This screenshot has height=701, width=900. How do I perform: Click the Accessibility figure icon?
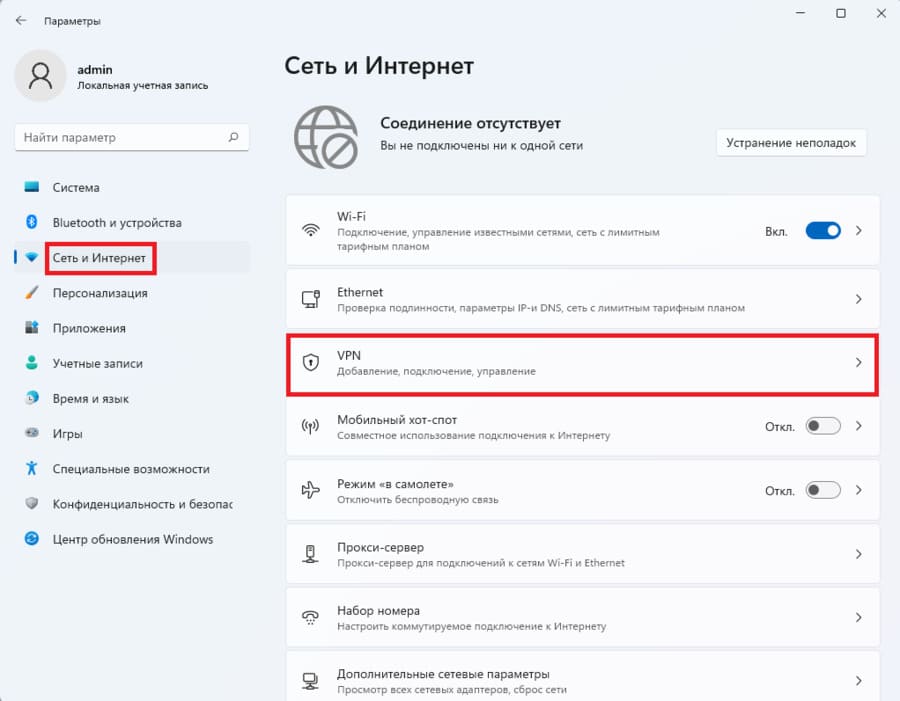pos(32,468)
